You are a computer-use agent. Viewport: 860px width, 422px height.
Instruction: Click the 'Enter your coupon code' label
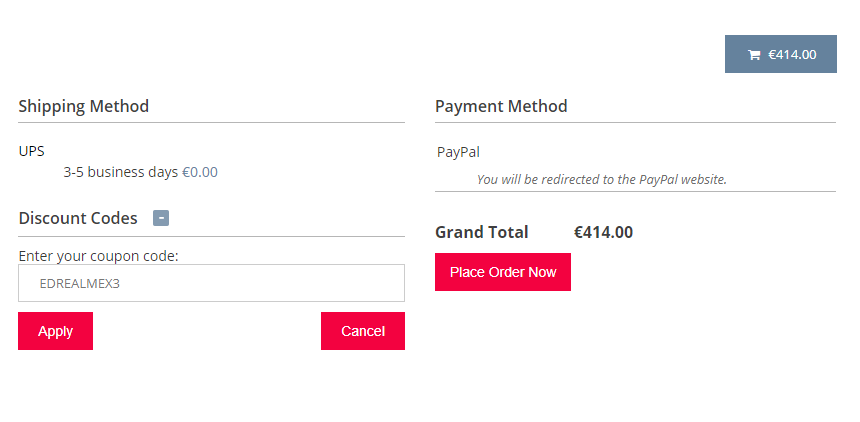tap(99, 256)
